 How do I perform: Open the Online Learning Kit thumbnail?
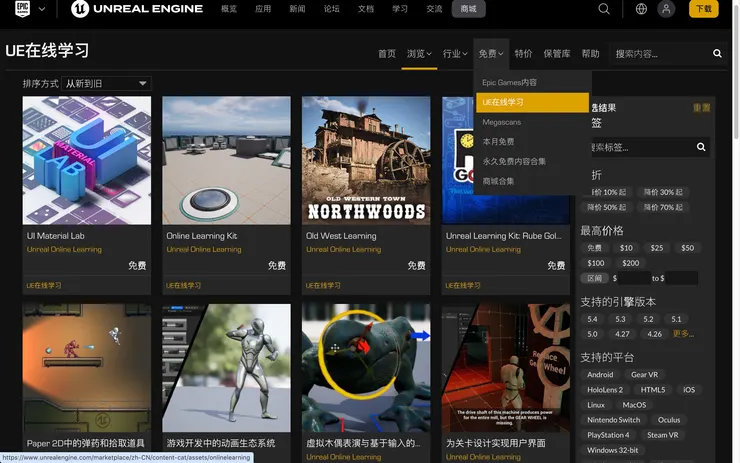tap(227, 160)
